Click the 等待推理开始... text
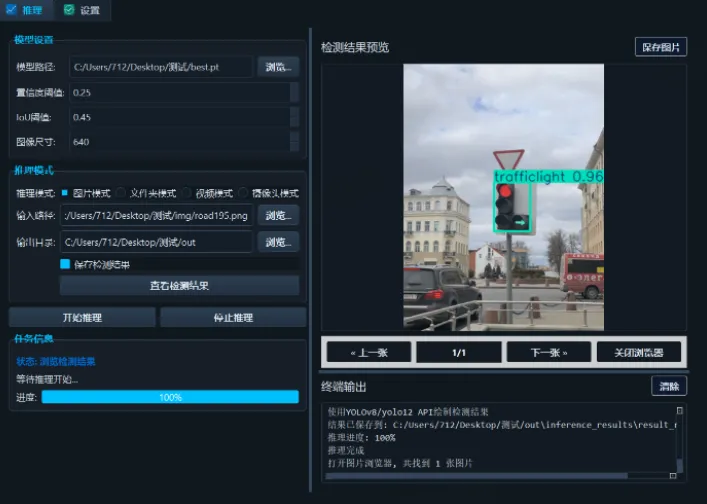Viewport: 707px width, 504px height. click(47, 379)
